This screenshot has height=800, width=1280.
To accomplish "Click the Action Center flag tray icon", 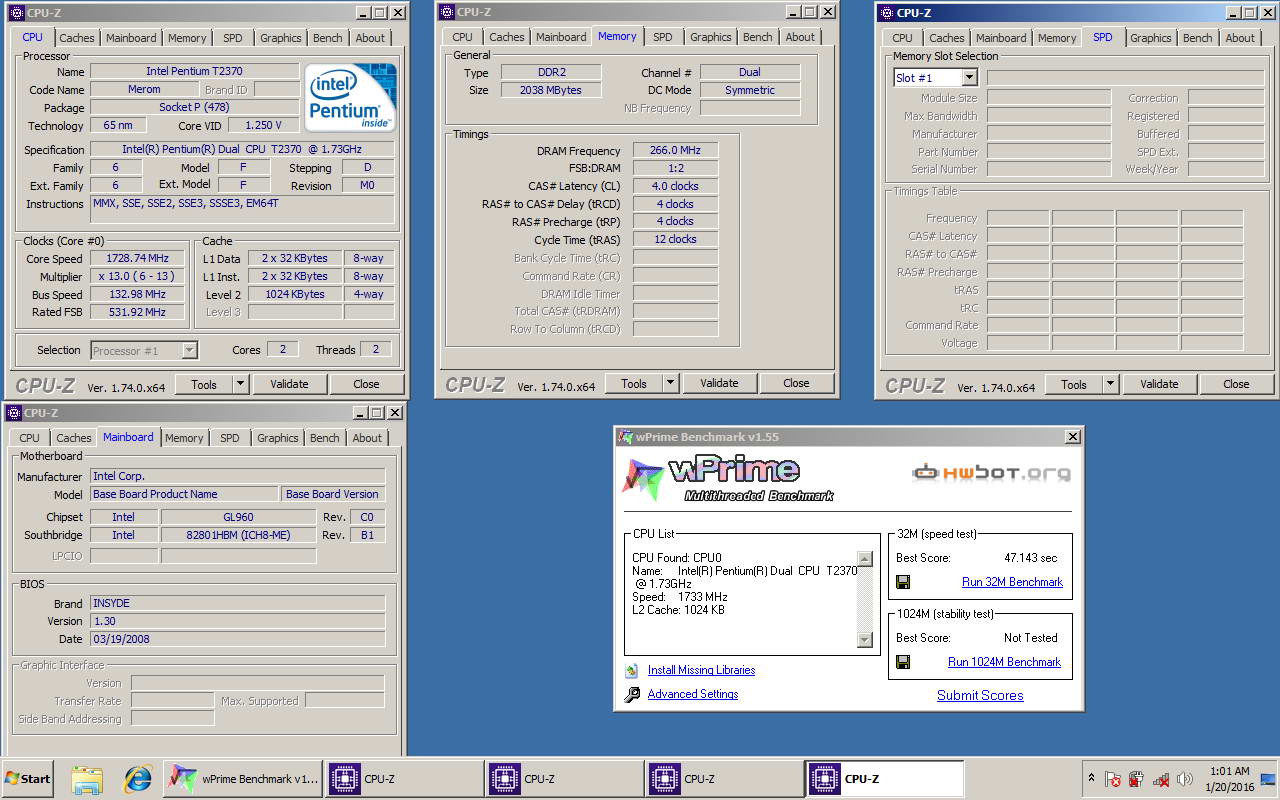I will [x=1112, y=779].
